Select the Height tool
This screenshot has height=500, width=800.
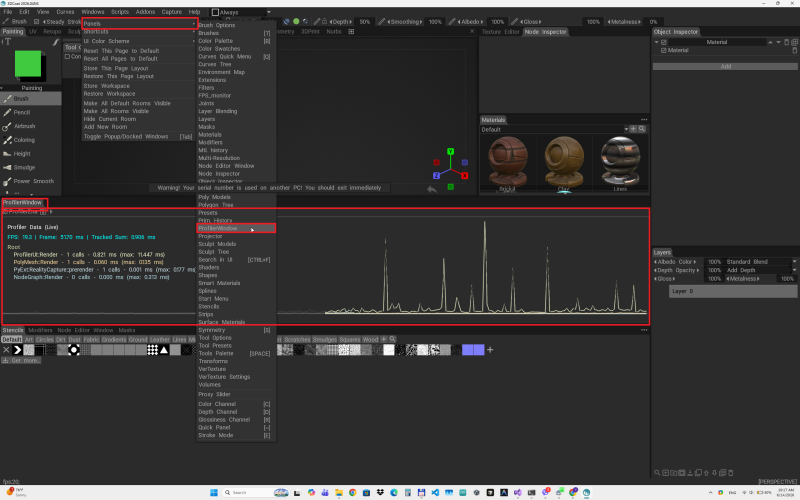coord(31,154)
